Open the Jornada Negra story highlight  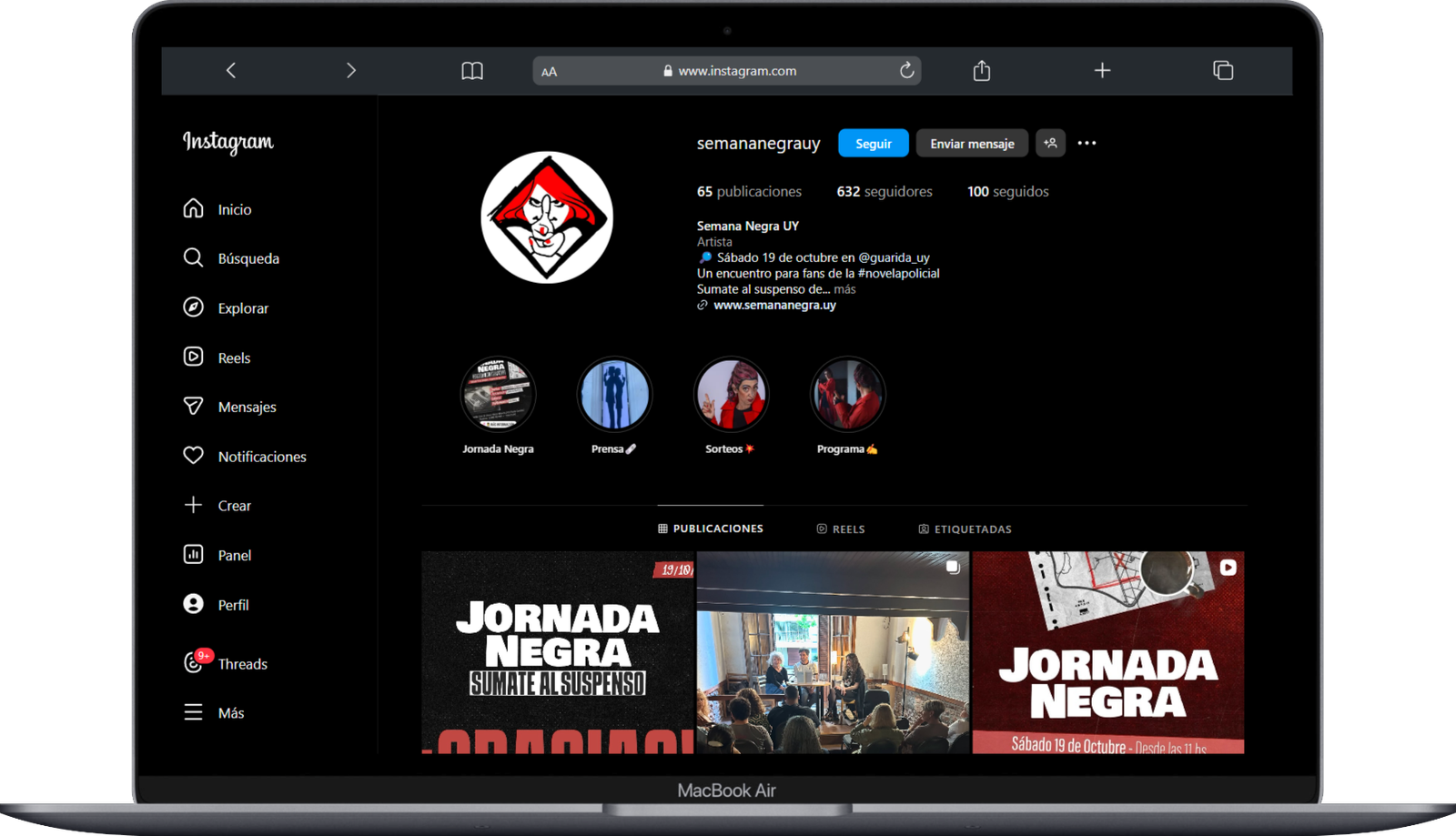498,394
